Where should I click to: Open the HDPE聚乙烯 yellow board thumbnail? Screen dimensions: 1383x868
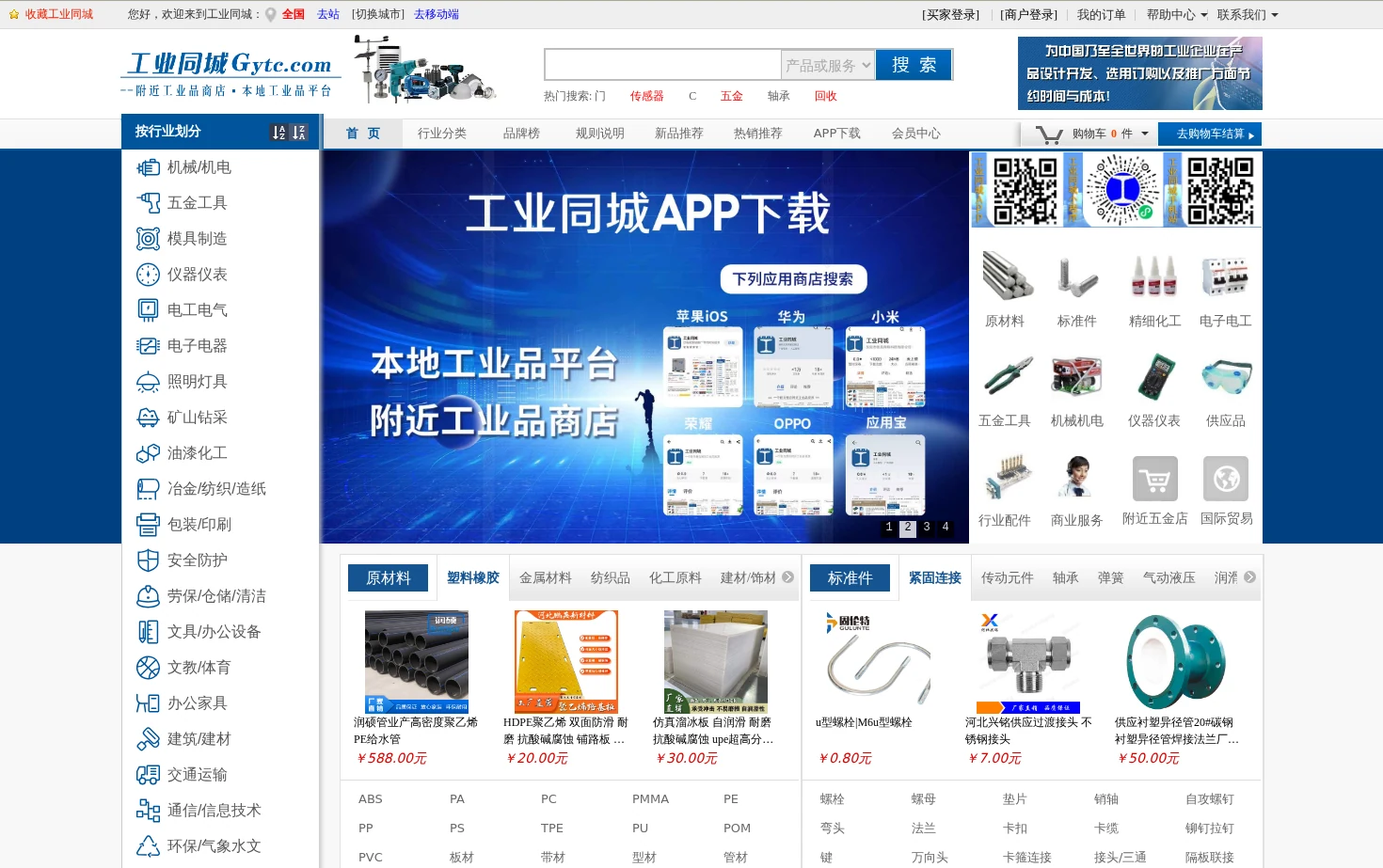click(x=566, y=661)
